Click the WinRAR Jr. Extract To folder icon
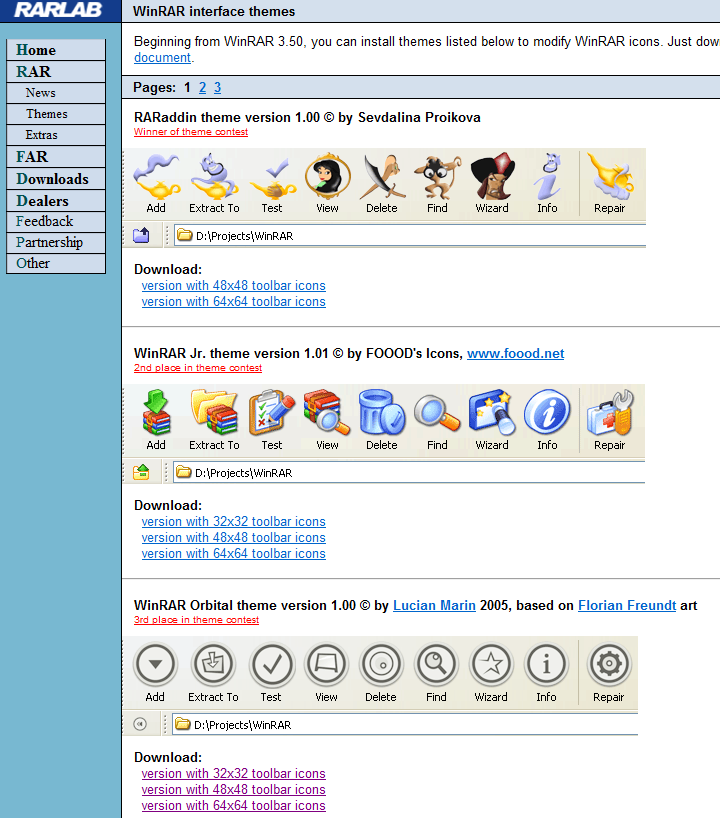This screenshot has width=720, height=818. click(x=214, y=412)
